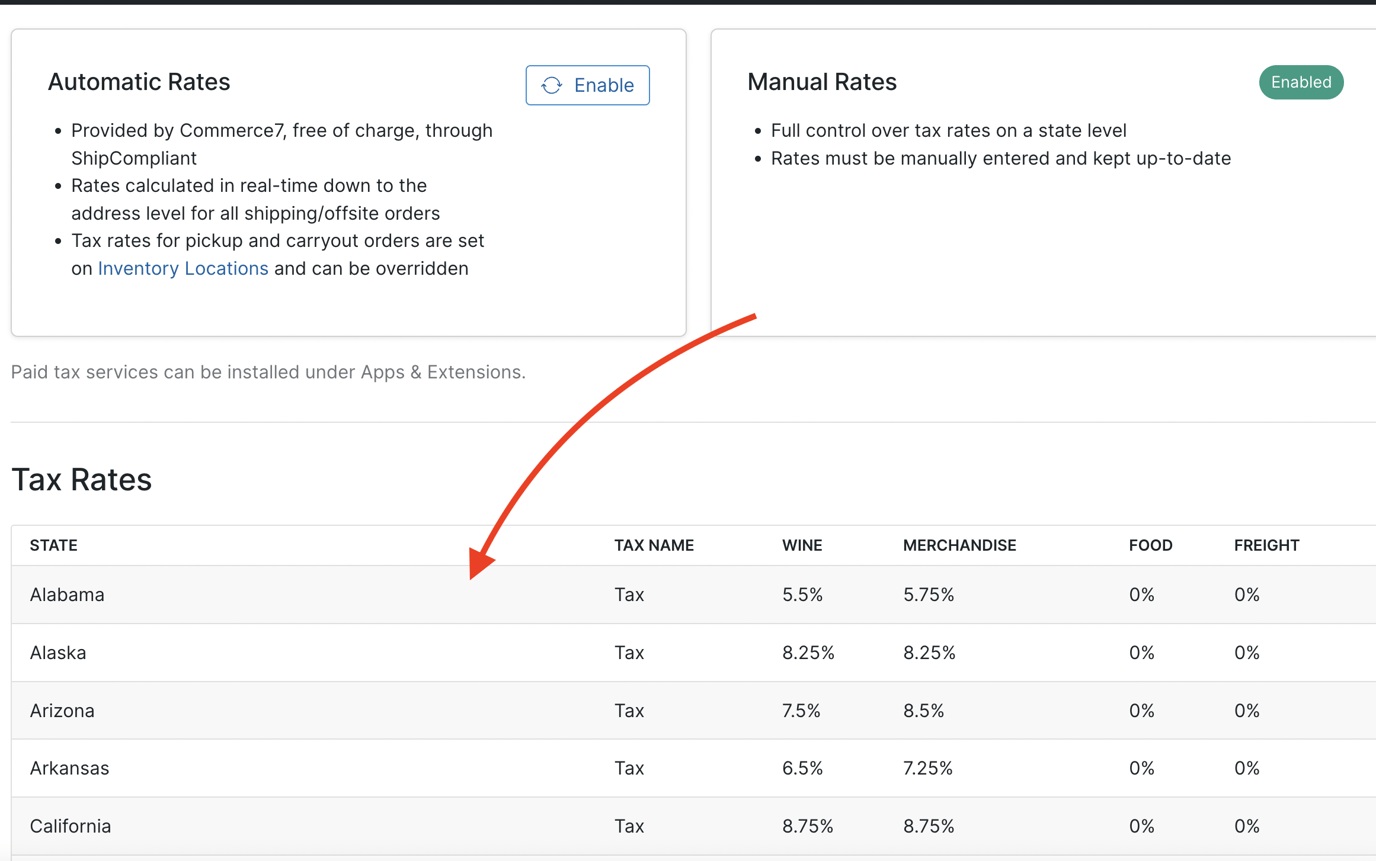This screenshot has width=1376, height=861.
Task: Click the green Enabled badge on Manual Rates
Action: click(1300, 82)
